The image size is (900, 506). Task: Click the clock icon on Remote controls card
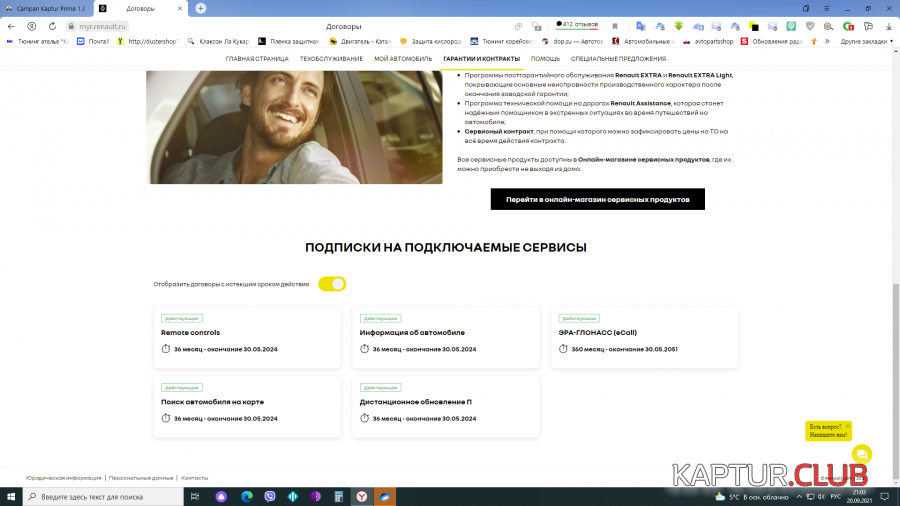pyautogui.click(x=166, y=349)
